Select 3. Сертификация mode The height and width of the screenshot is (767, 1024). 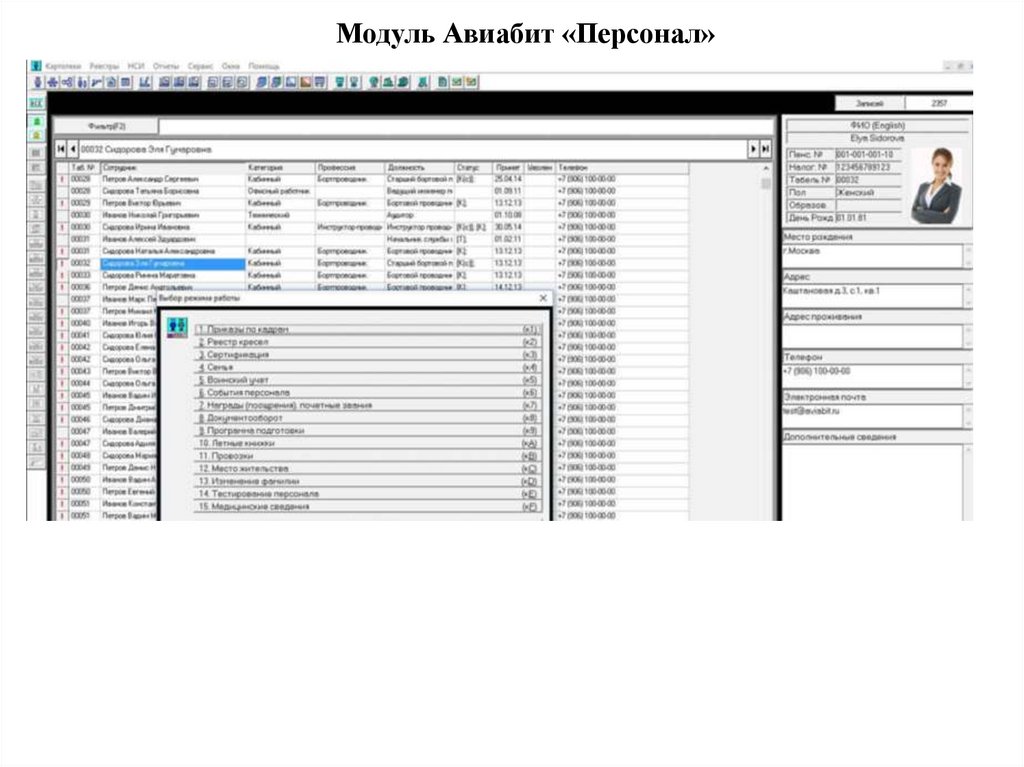click(368, 355)
